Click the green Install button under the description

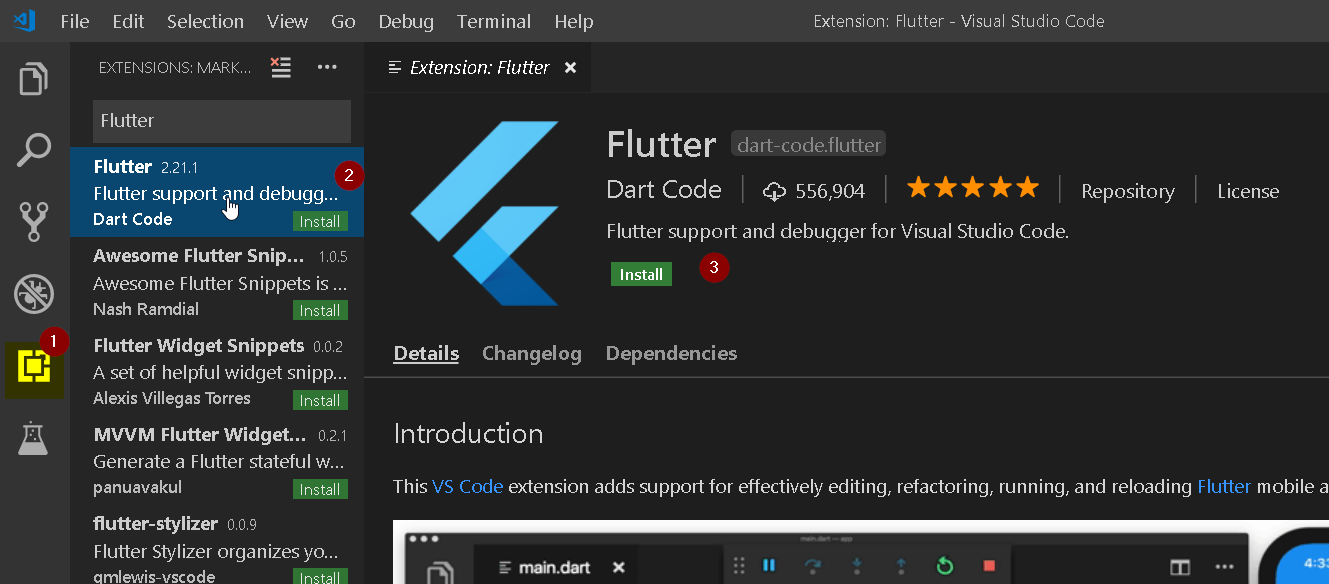pyautogui.click(x=641, y=274)
